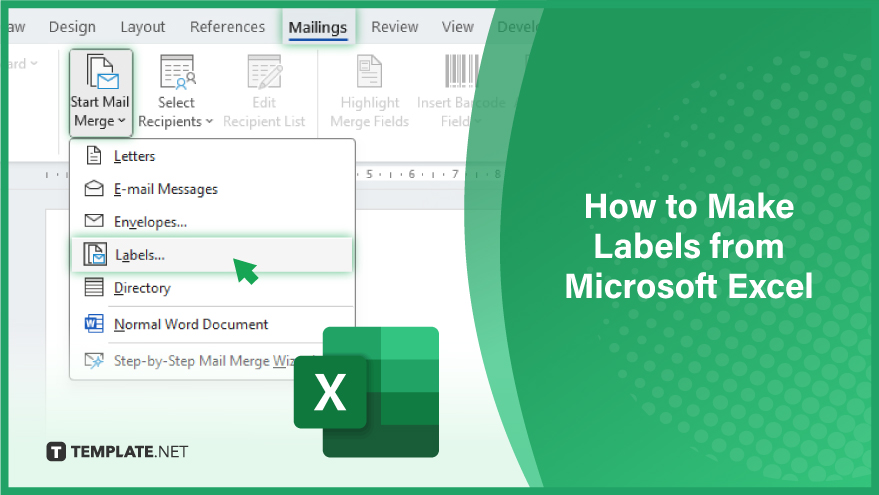
Task: Open the View tab
Action: coord(457,27)
